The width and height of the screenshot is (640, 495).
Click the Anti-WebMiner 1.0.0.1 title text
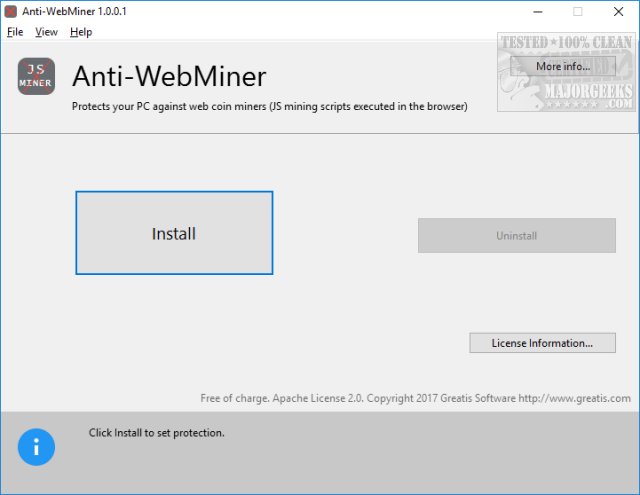74,11
